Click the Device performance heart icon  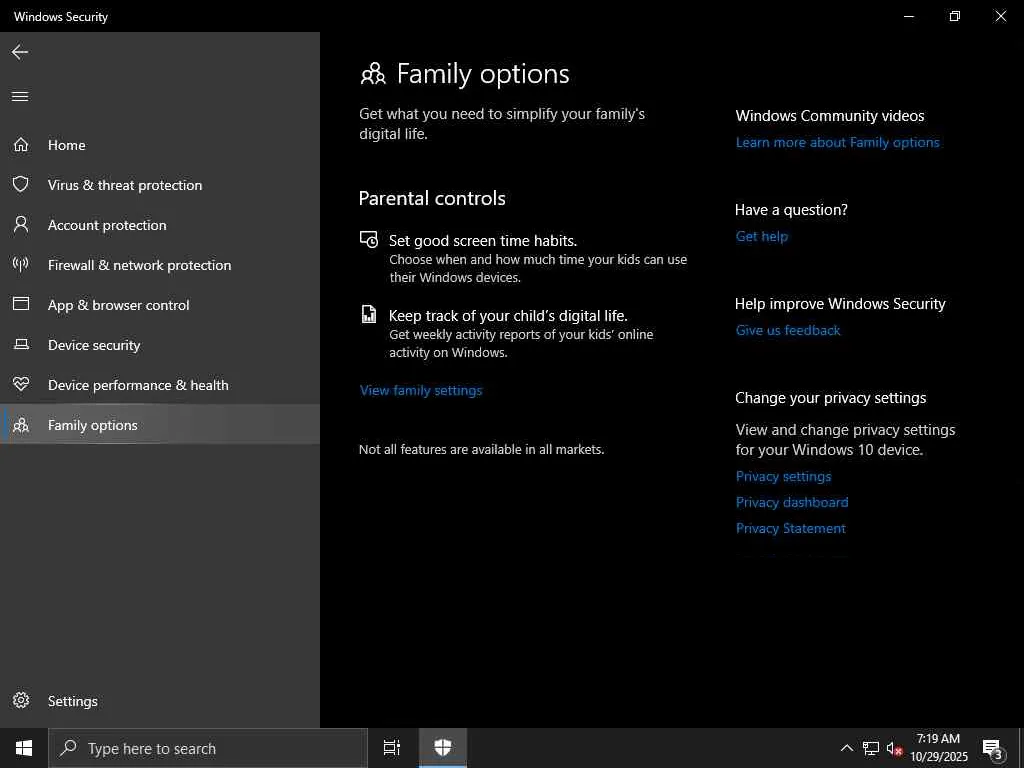(21, 385)
